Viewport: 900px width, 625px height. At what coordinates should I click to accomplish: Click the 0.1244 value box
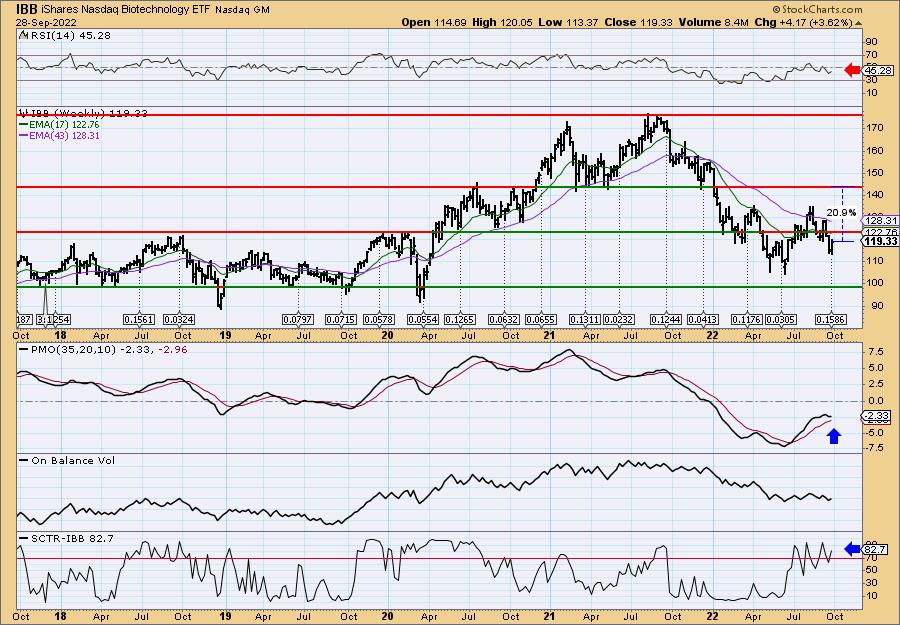(666, 319)
